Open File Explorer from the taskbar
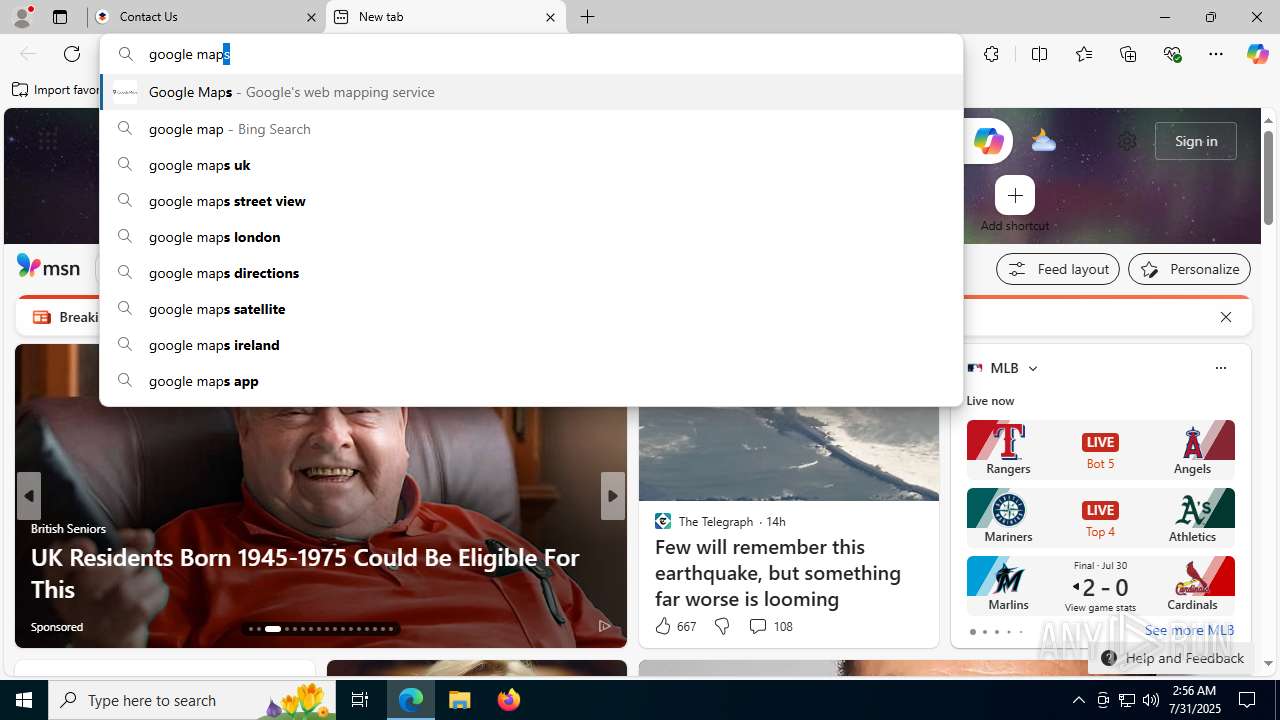1280x720 pixels. [460, 700]
